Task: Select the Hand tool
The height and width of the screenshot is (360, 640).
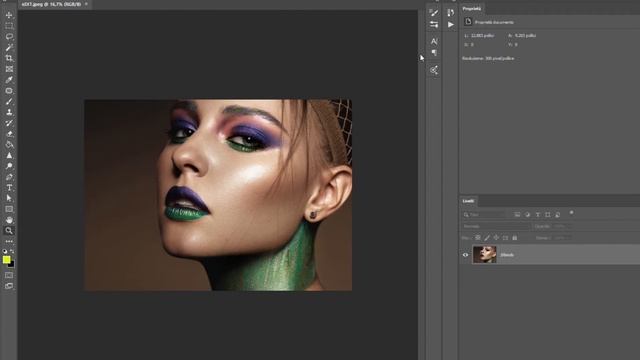Action: pos(9,220)
